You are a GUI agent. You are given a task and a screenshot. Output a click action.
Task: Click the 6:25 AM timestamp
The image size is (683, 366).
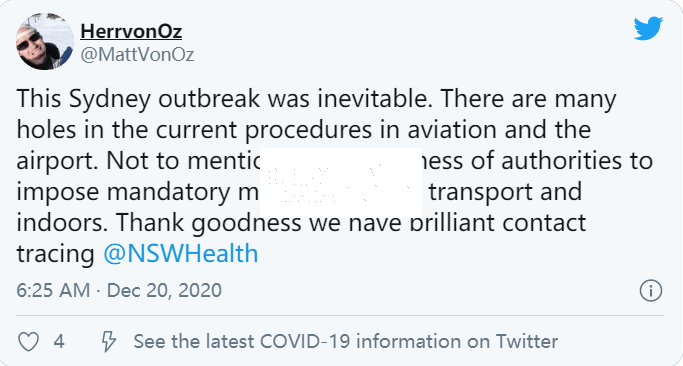[53, 291]
